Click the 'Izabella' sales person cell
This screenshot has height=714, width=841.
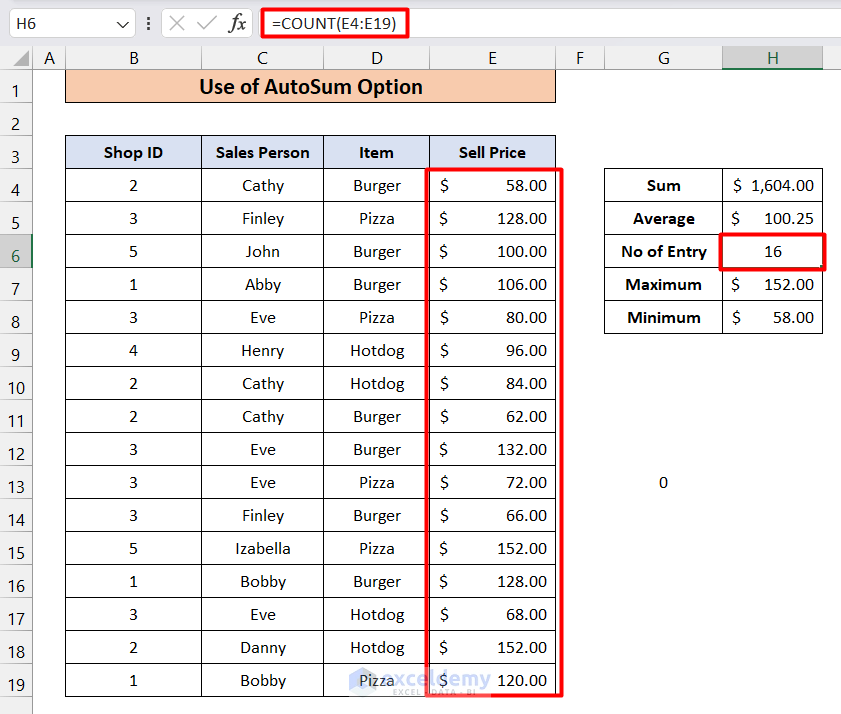[262, 548]
